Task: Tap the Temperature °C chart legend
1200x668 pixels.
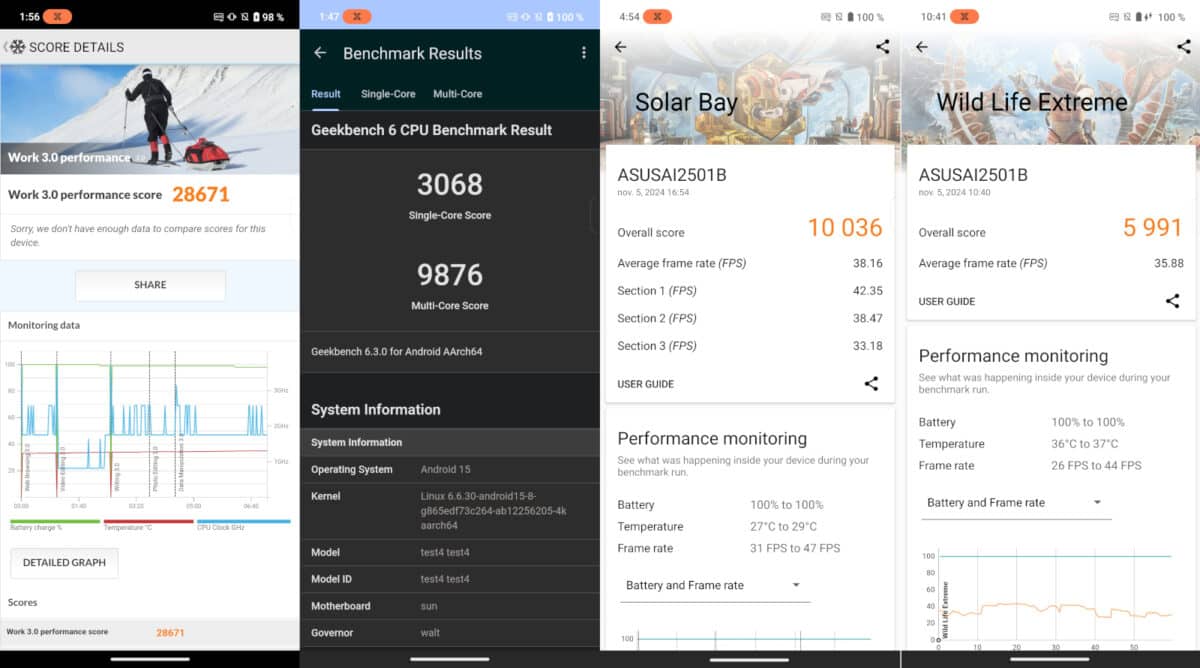Action: (149, 525)
